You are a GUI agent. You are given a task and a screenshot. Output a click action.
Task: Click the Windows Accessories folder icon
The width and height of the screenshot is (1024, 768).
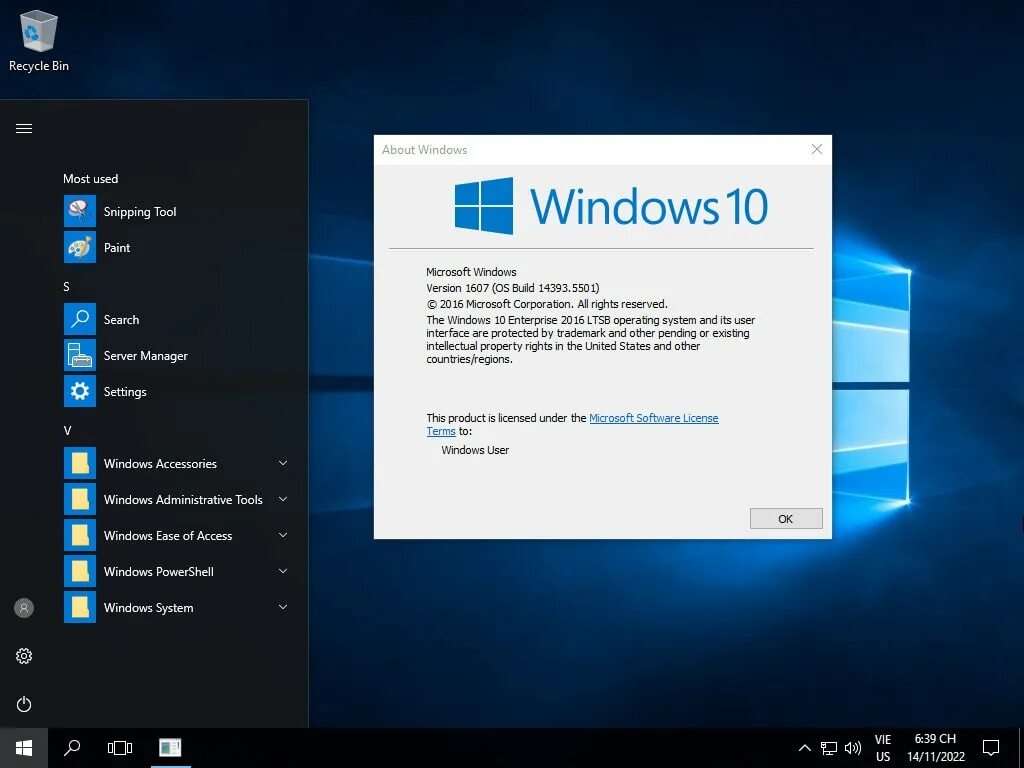pos(80,463)
